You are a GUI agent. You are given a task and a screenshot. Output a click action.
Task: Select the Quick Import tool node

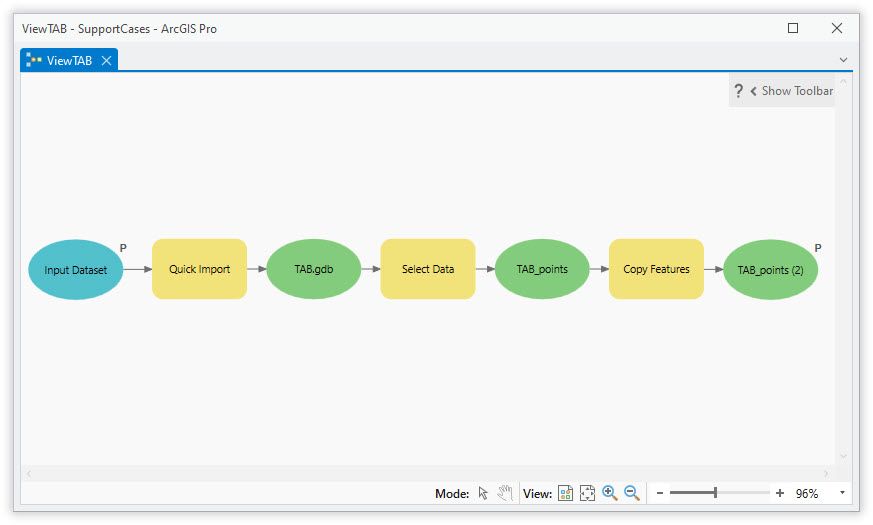(x=199, y=269)
